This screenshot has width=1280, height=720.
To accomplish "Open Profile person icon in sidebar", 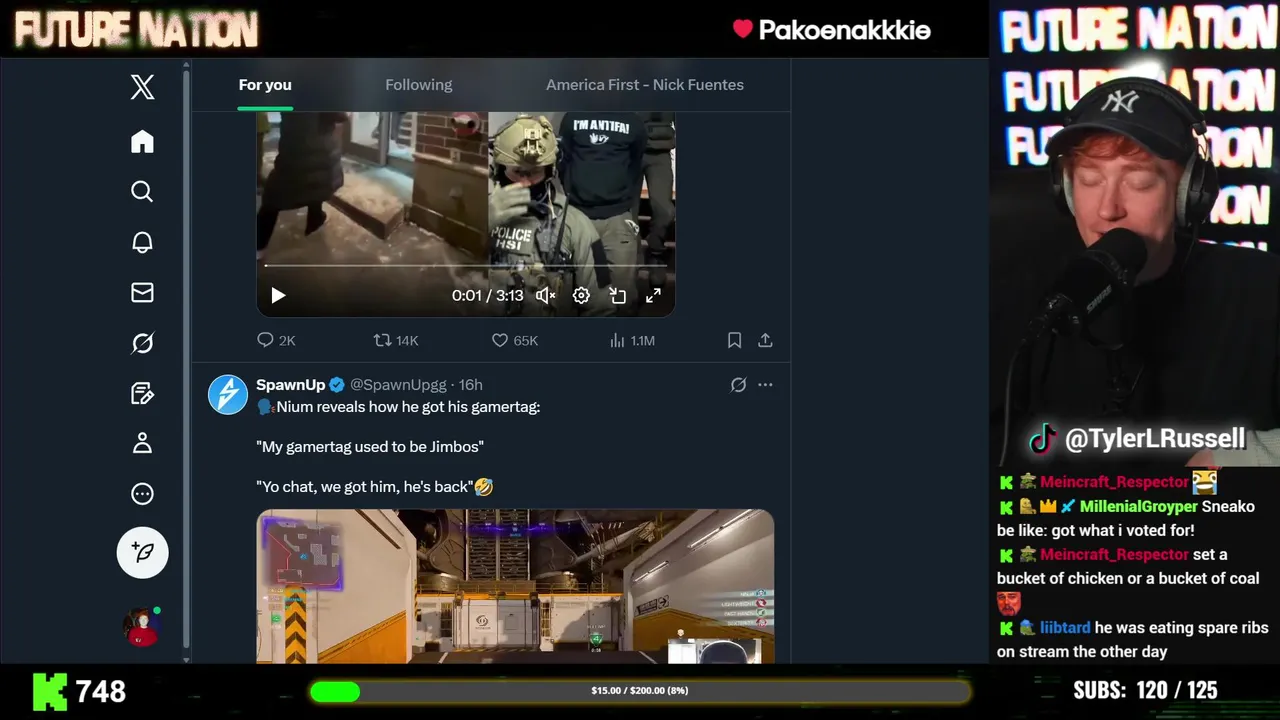I will click(x=142, y=443).
